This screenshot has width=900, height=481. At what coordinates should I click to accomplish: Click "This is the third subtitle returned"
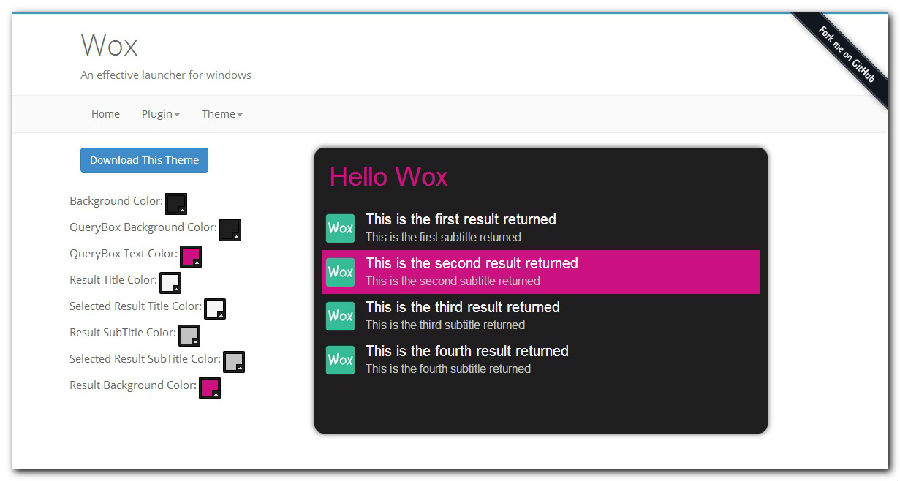click(x=445, y=325)
